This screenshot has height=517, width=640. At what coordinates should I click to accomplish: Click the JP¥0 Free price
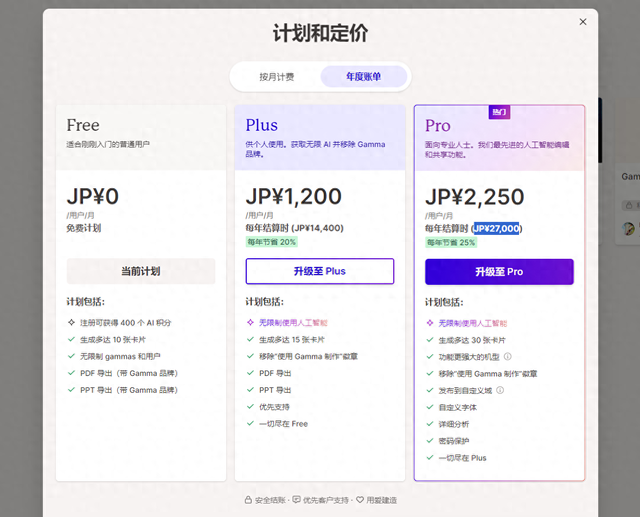[x=93, y=196]
